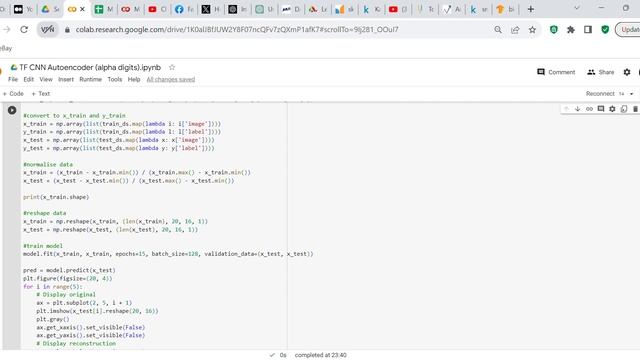Open the Tools menu
The width and height of the screenshot is (640, 360).
(x=115, y=79)
